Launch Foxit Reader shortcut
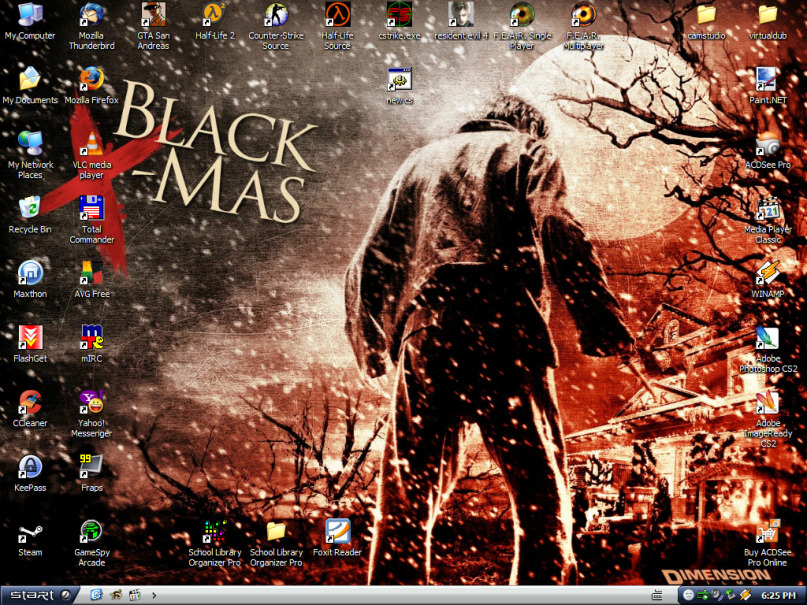Screen dimensions: 807x605 (x=337, y=538)
